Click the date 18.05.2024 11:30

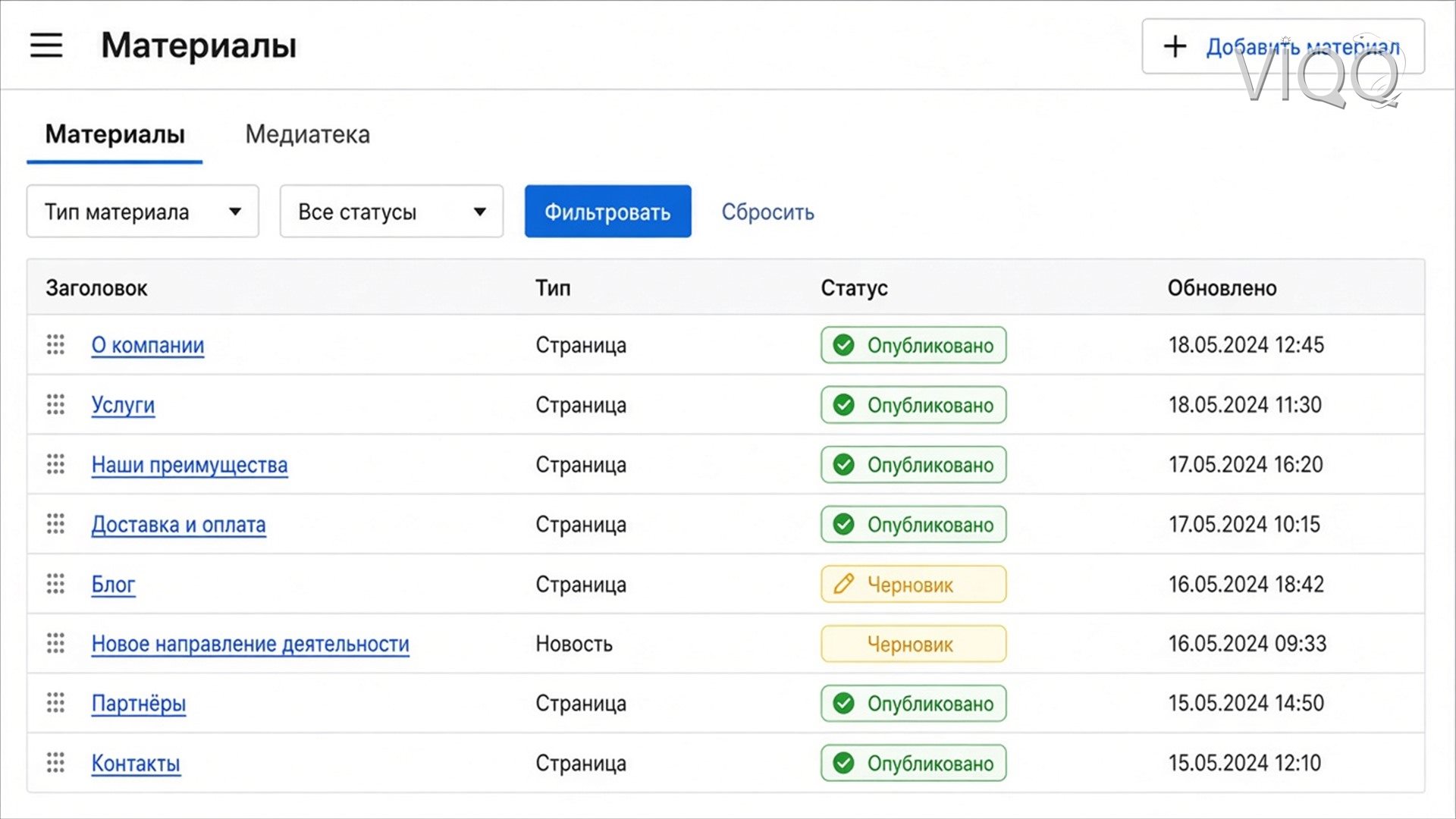point(1245,405)
